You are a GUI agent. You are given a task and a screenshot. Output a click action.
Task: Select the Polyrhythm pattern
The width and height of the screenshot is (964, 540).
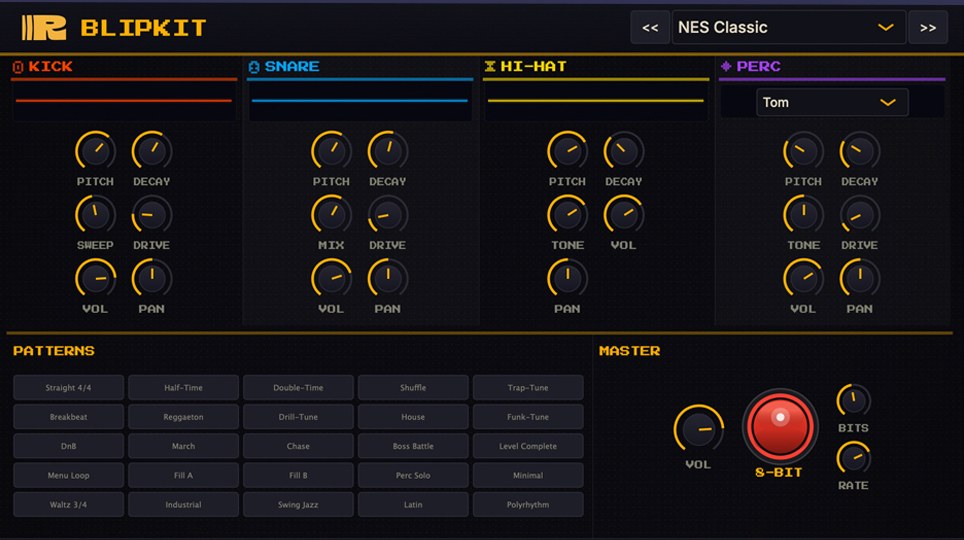pos(528,504)
